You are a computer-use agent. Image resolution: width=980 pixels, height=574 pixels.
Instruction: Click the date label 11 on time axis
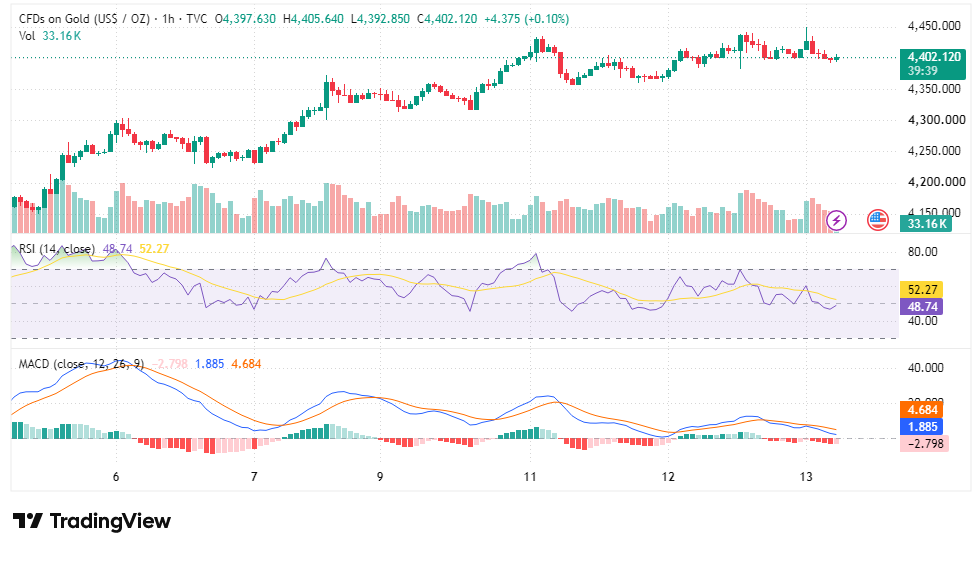click(x=530, y=476)
